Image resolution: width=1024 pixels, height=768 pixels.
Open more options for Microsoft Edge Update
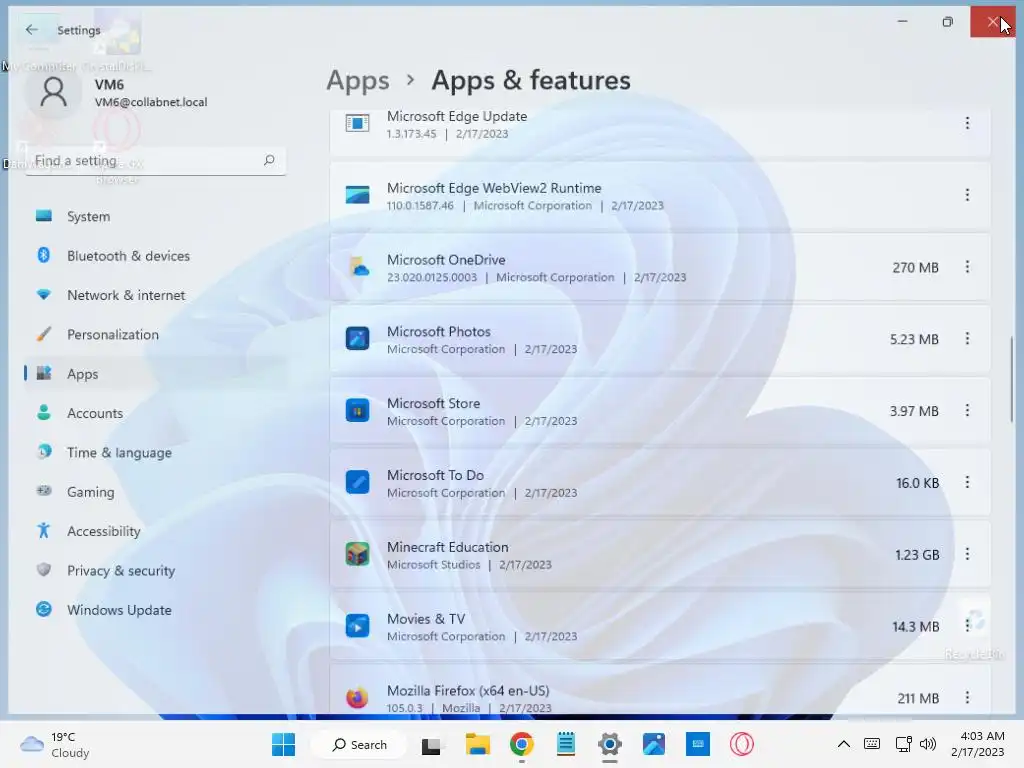click(x=967, y=123)
